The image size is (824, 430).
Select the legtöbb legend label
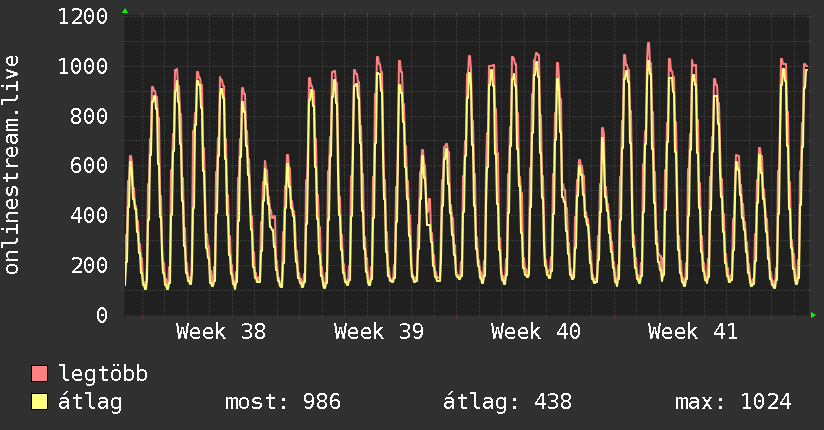(x=103, y=374)
